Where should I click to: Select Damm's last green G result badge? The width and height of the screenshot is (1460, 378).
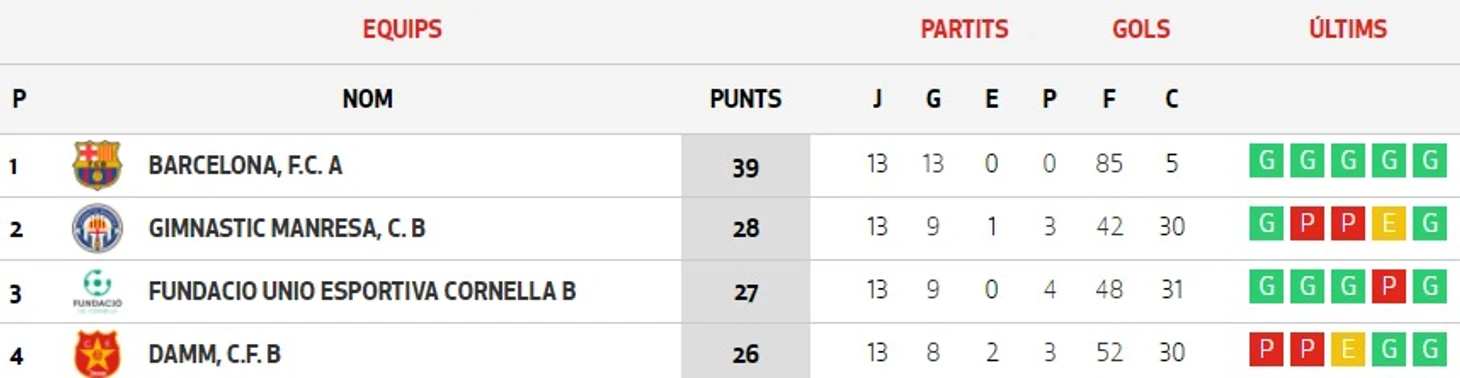coord(1429,350)
